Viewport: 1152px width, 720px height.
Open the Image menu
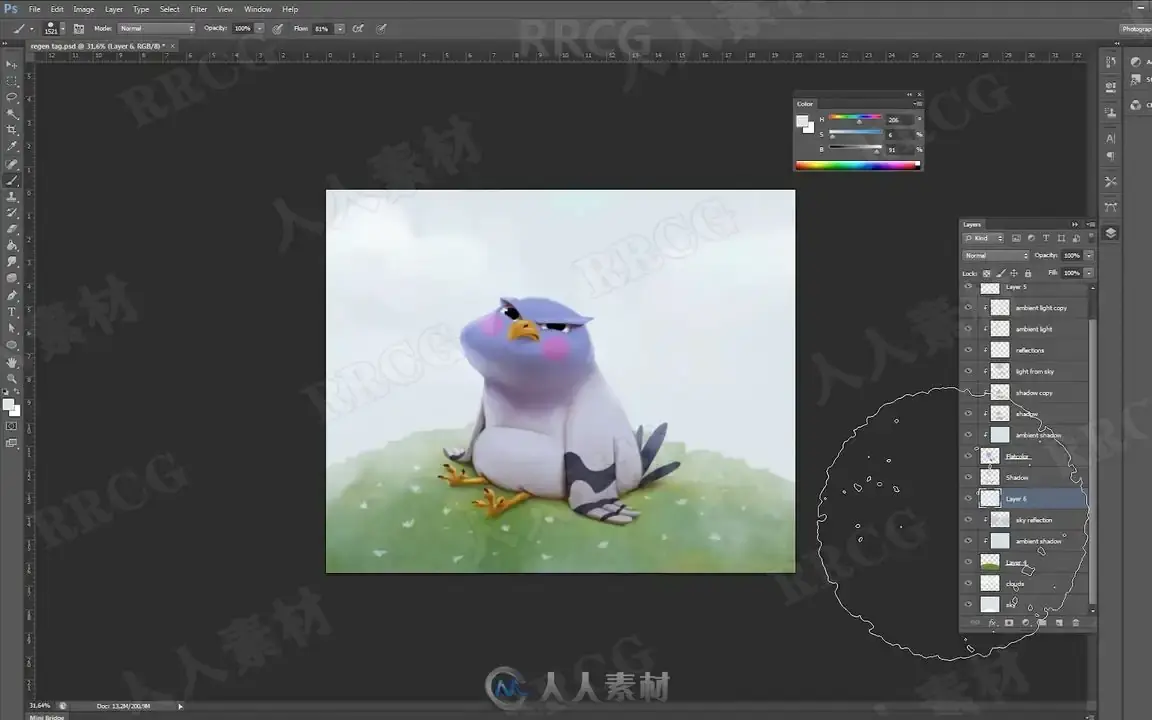pos(83,10)
